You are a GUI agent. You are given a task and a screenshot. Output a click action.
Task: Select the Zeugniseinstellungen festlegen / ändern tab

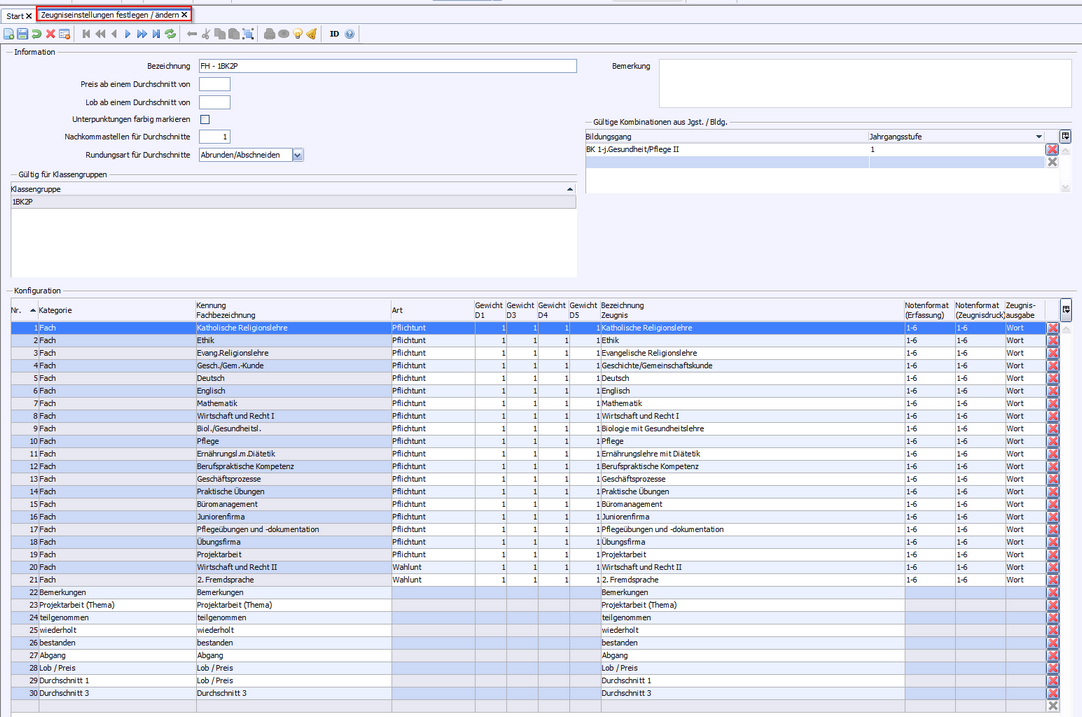coord(109,15)
